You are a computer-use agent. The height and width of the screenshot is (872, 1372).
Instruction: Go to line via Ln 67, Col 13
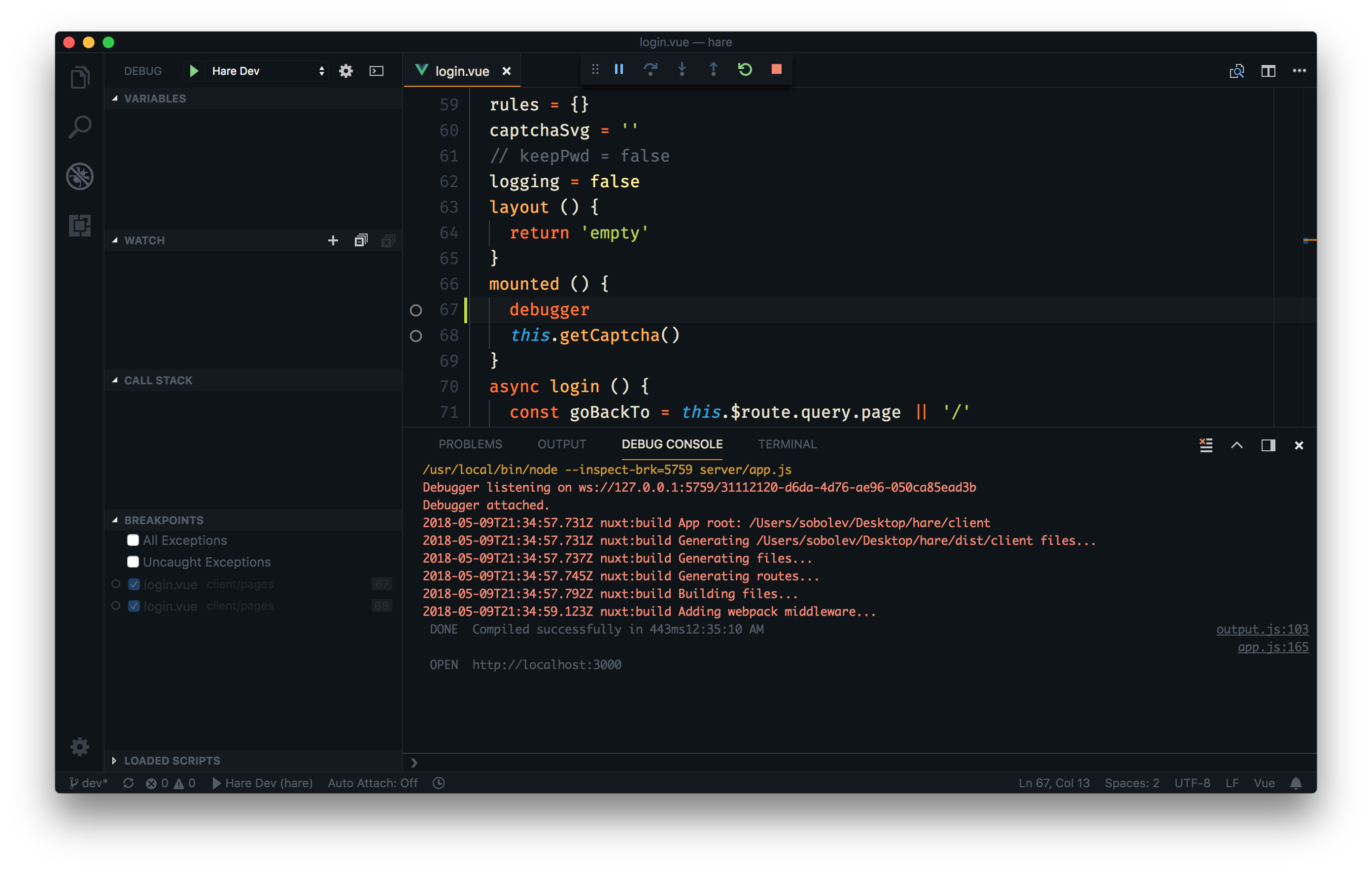pos(1054,783)
